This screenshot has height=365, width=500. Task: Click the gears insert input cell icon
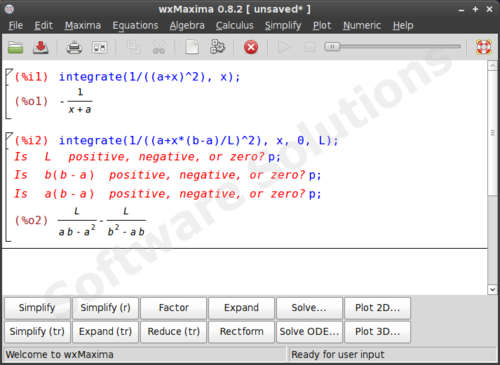[217, 47]
